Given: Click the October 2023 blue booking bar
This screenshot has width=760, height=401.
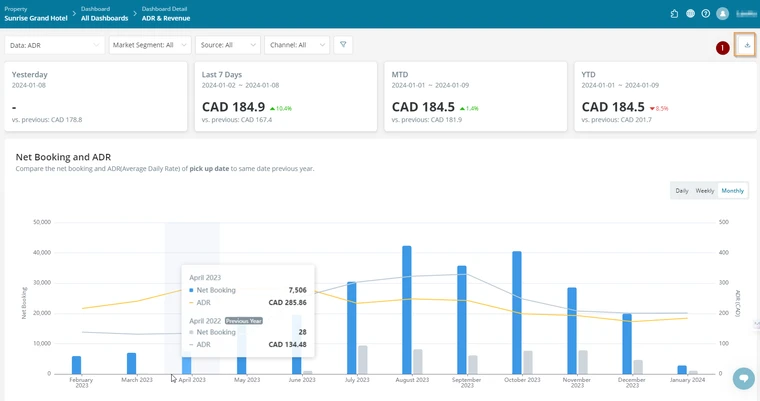Looking at the screenshot, I should click(517, 313).
